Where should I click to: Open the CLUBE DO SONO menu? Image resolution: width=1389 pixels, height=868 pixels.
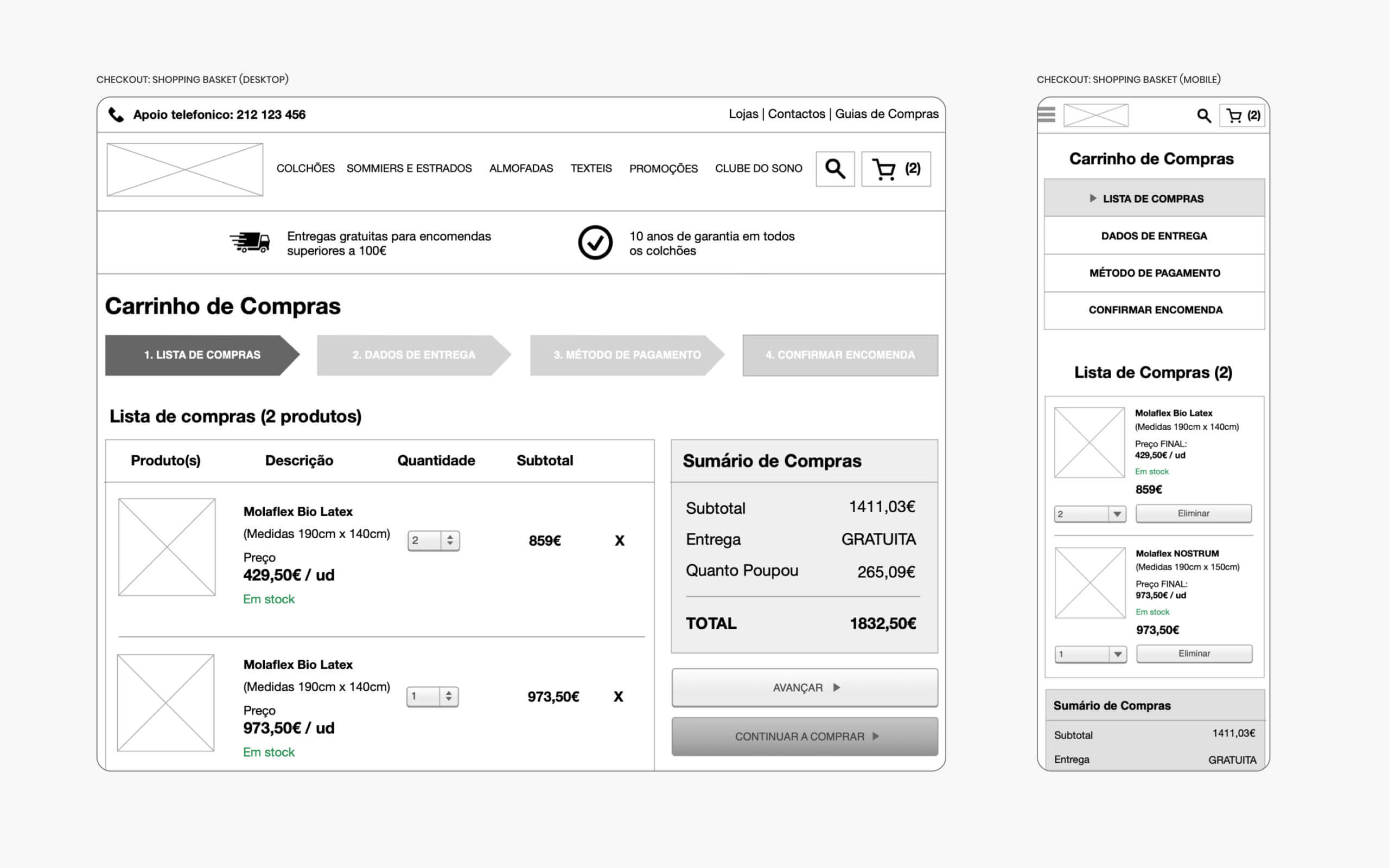point(759,168)
